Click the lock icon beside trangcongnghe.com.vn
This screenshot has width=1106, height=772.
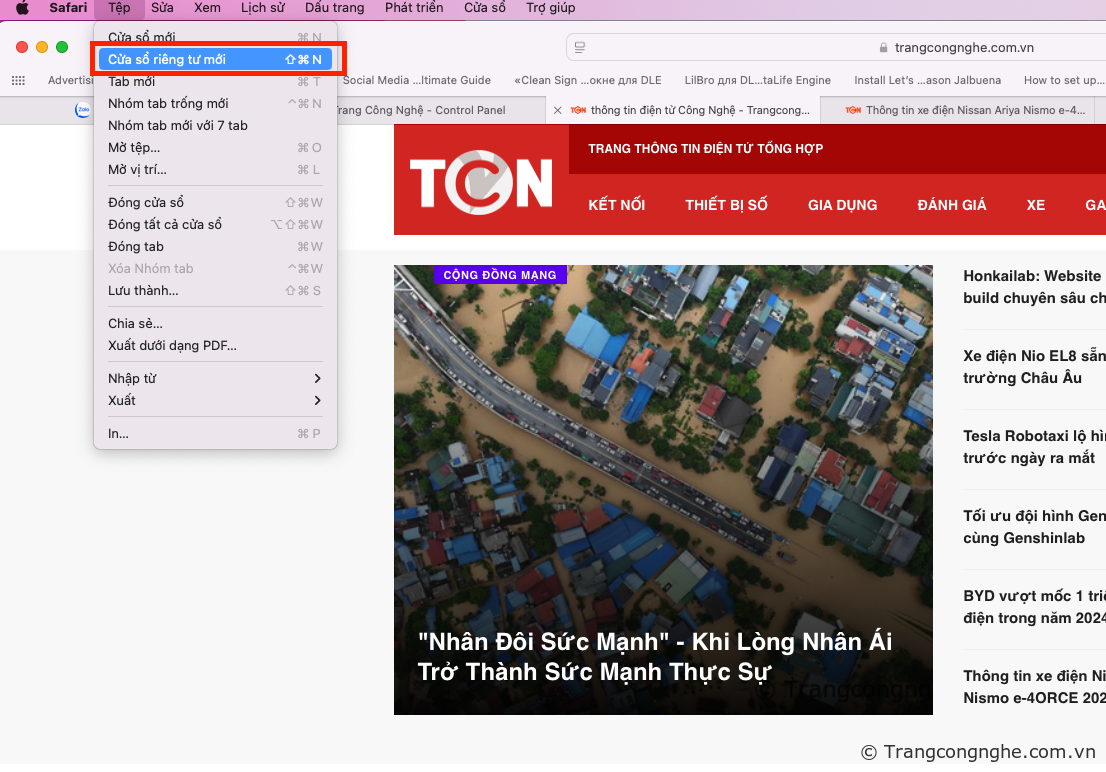[882, 47]
